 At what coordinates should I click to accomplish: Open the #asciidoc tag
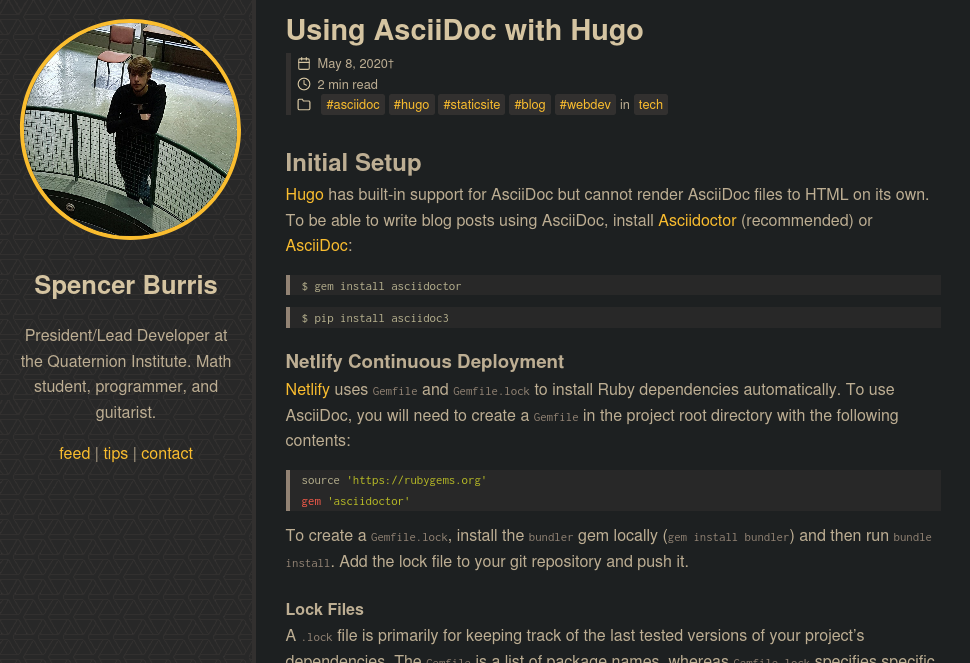(353, 105)
